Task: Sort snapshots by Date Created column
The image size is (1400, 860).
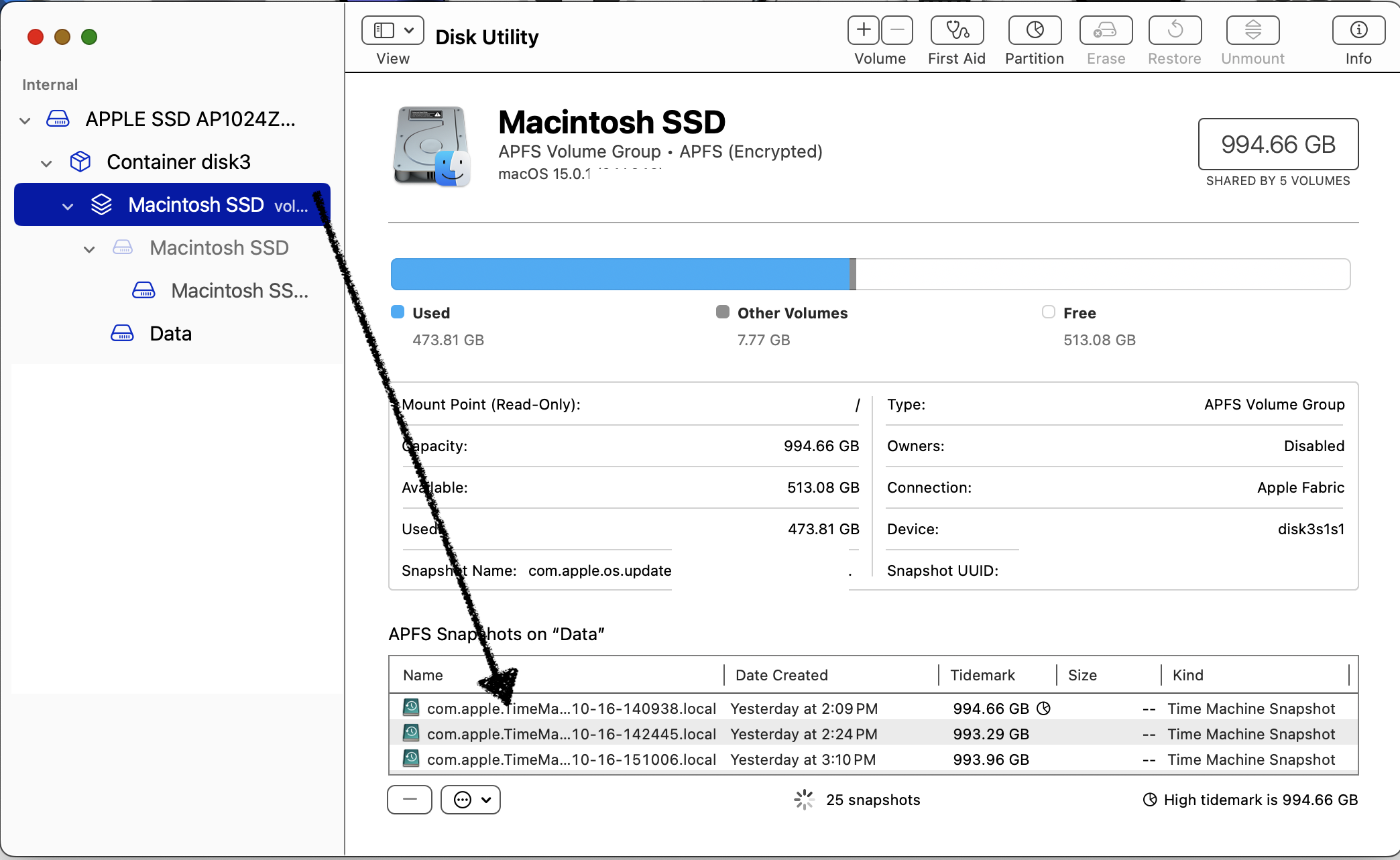Action: click(x=782, y=675)
